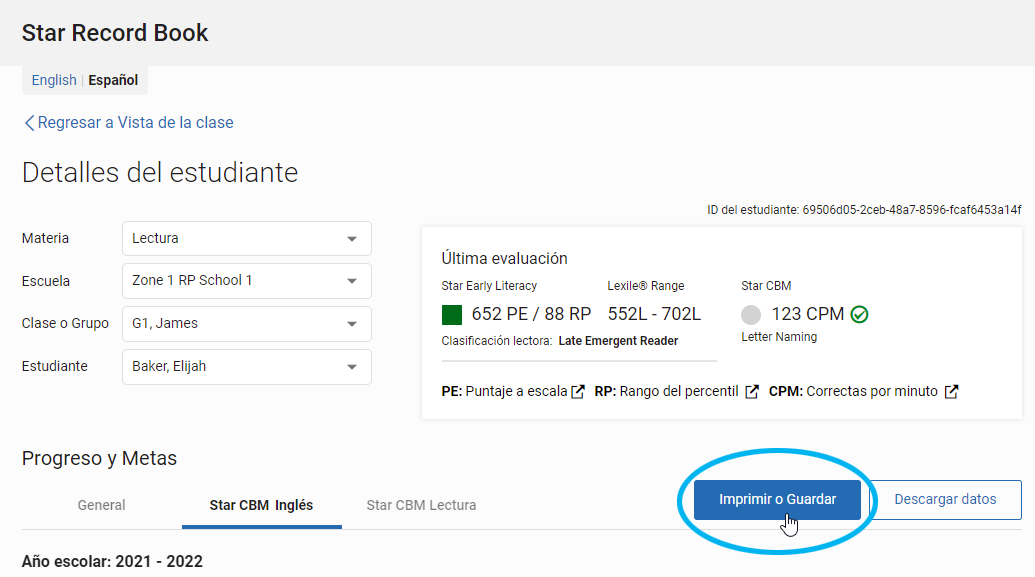This screenshot has width=1035, height=577.
Task: Click the Star Early Literacy label
Action: point(489,286)
